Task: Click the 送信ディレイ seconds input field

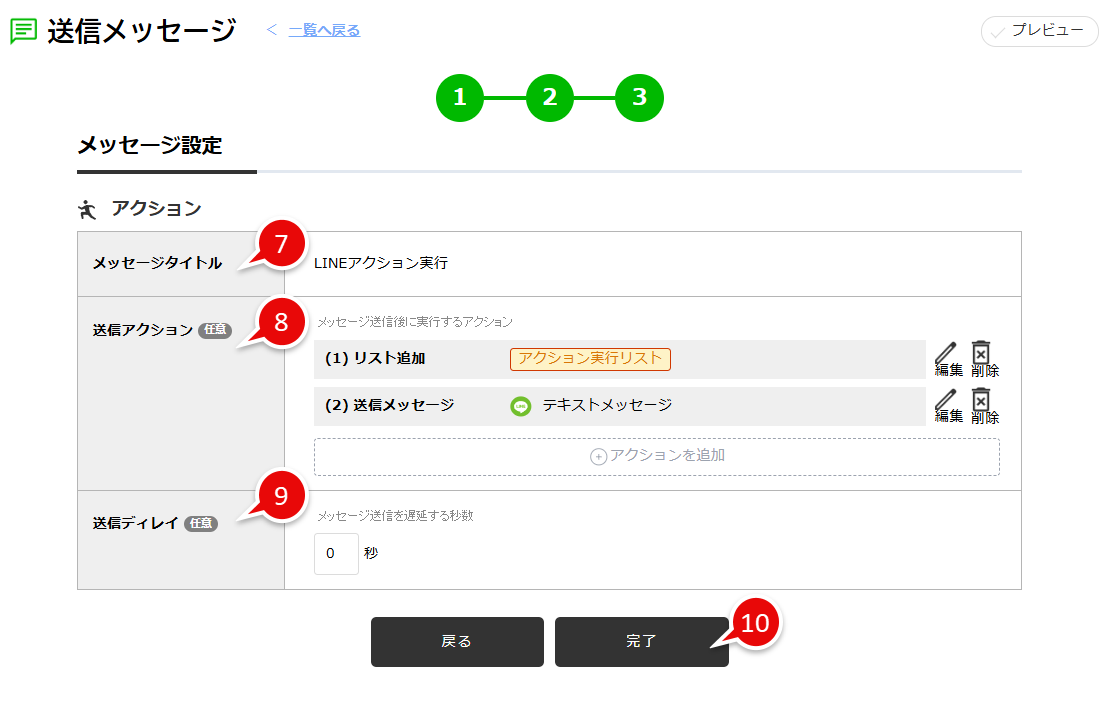Action: point(336,553)
